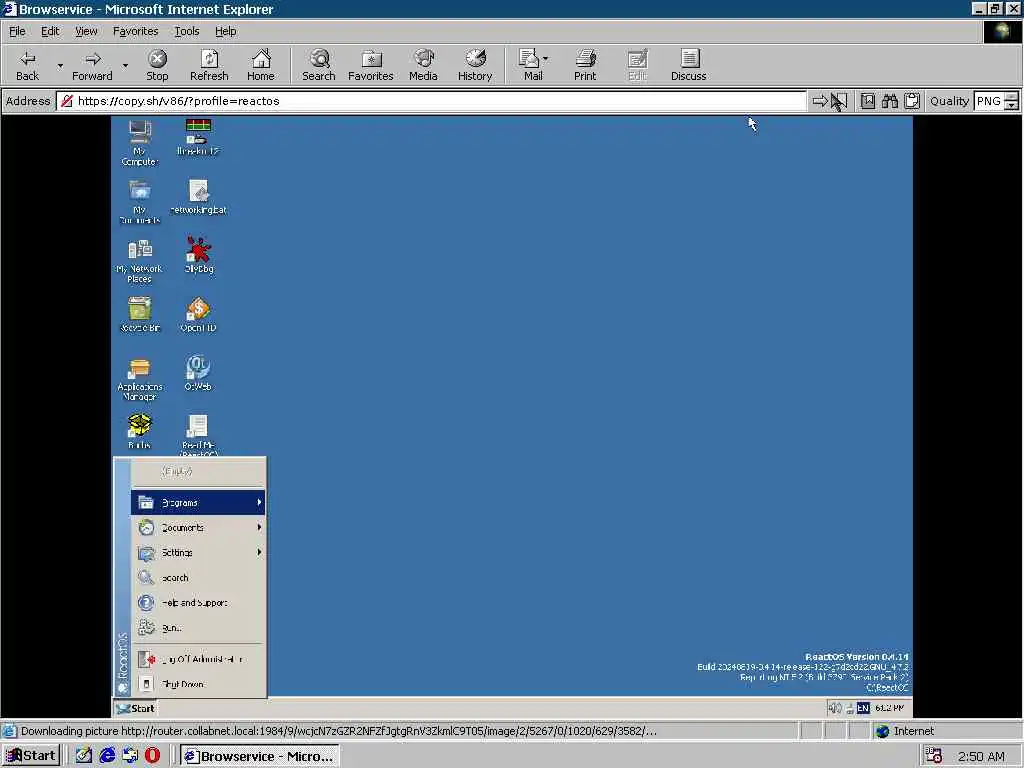Open the Favorites pane toolbar button

click(x=370, y=65)
